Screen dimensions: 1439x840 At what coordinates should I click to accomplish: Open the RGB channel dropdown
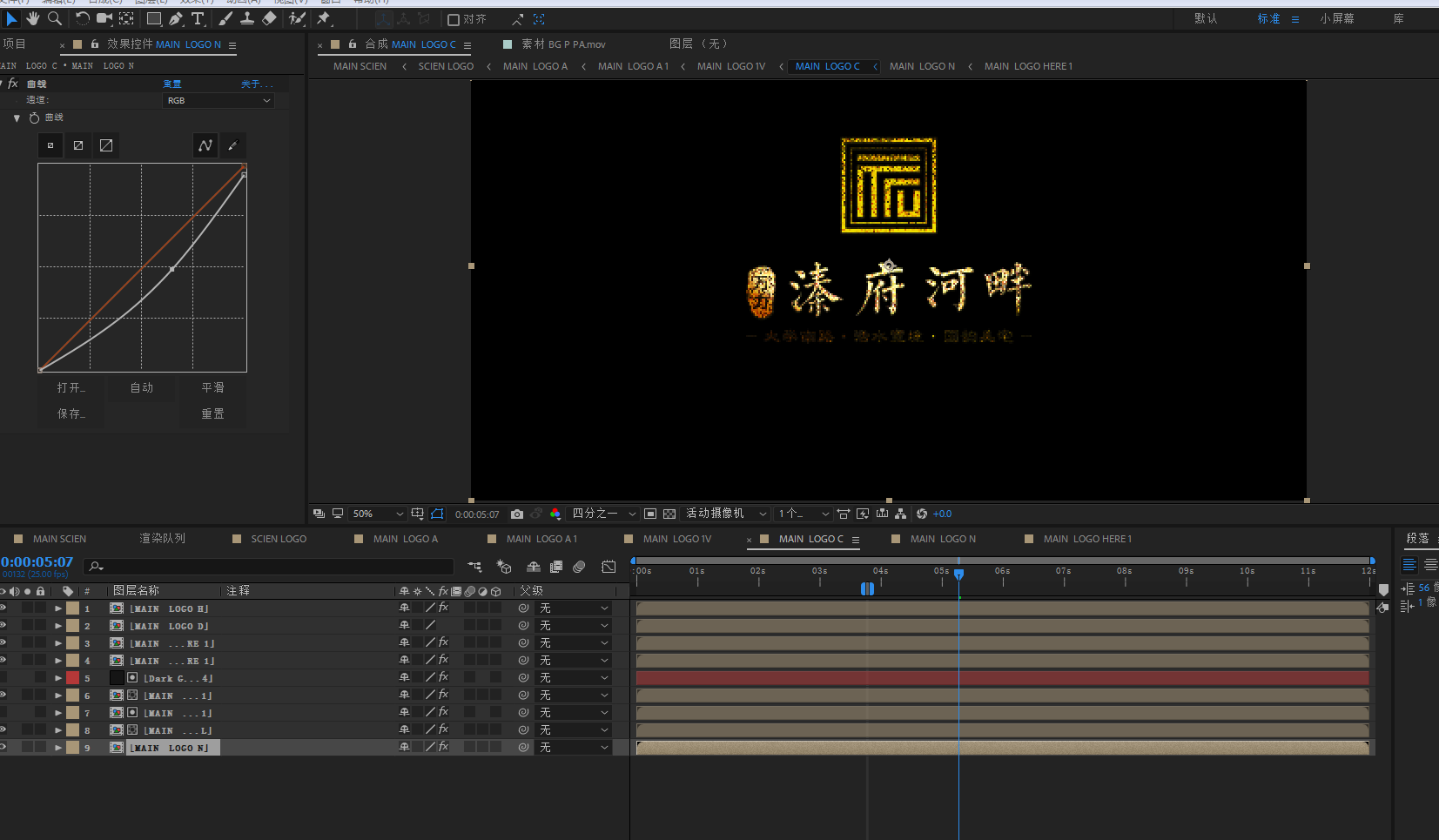[x=219, y=100]
